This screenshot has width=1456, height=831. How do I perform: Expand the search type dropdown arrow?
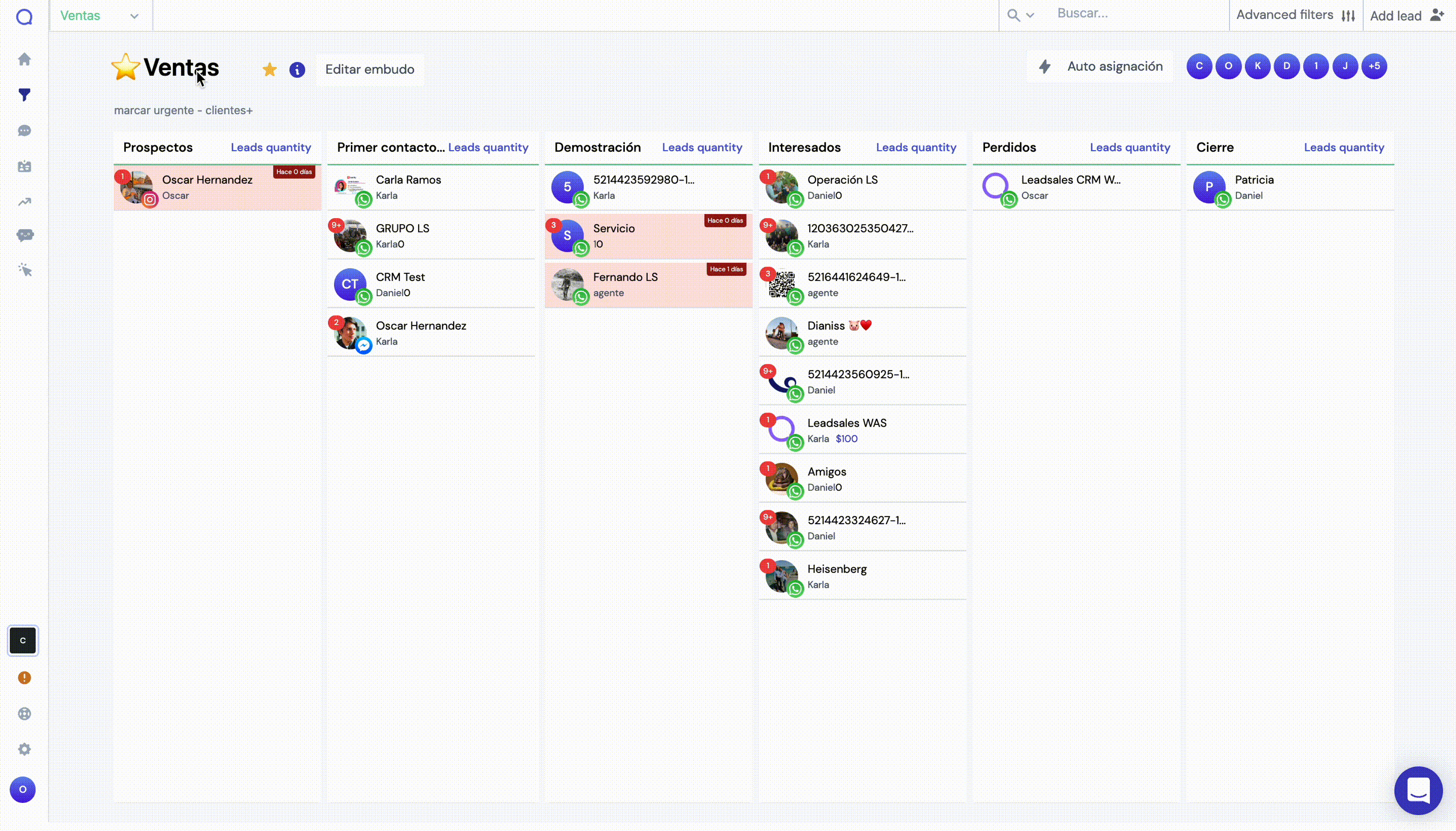click(1030, 16)
